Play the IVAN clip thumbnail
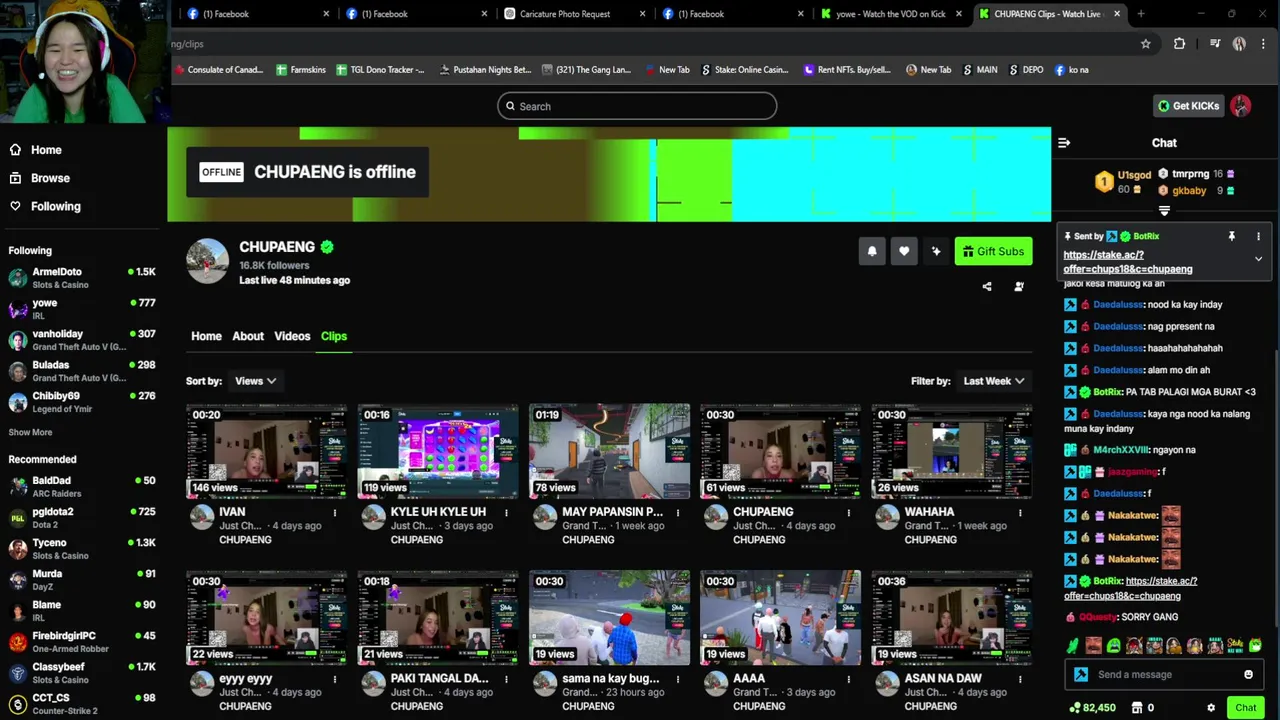This screenshot has height=720, width=1280. pyautogui.click(x=267, y=451)
